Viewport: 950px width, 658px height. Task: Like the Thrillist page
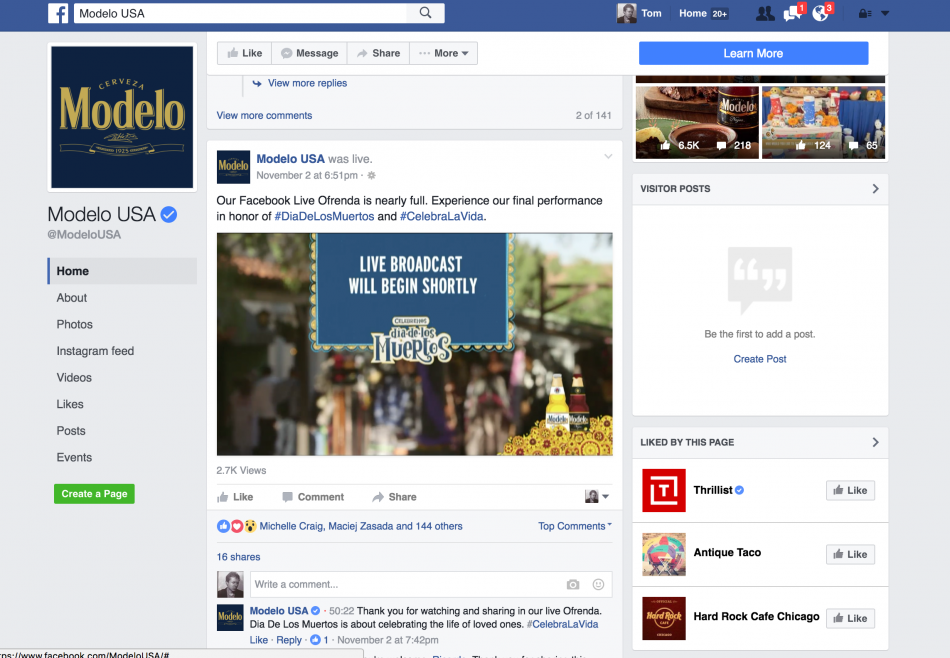[x=850, y=490]
